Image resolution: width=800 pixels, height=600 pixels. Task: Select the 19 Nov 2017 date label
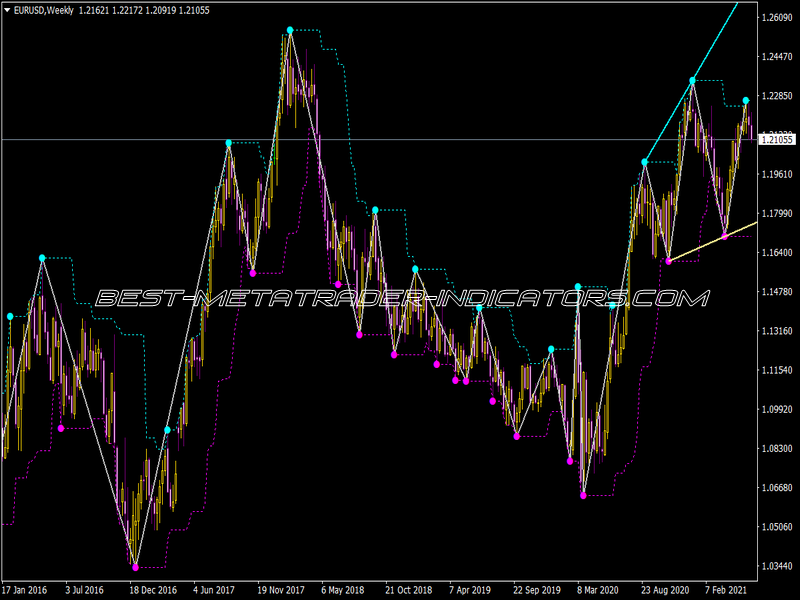pos(281,590)
